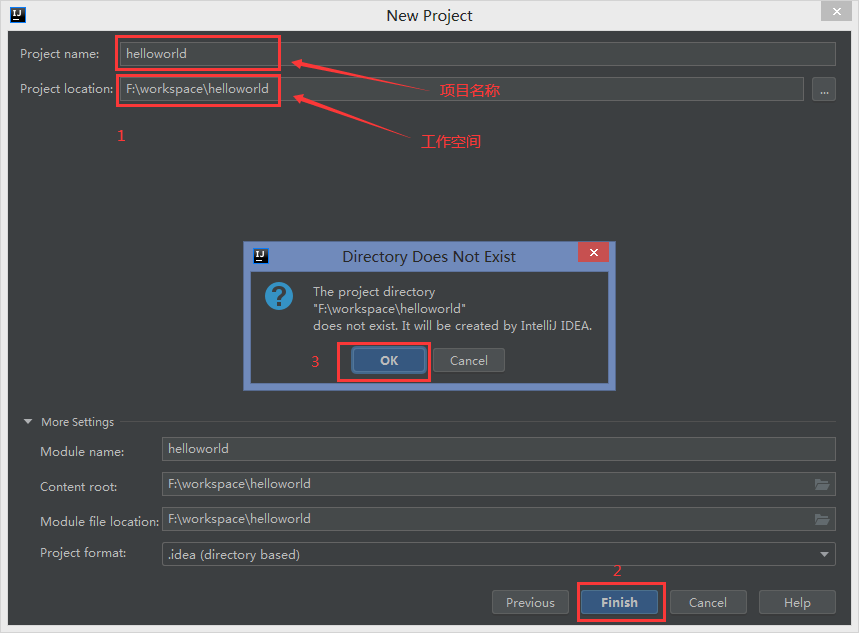859x633 pixels.
Task: Click Cancel on the New Project dialog
Action: (x=708, y=602)
